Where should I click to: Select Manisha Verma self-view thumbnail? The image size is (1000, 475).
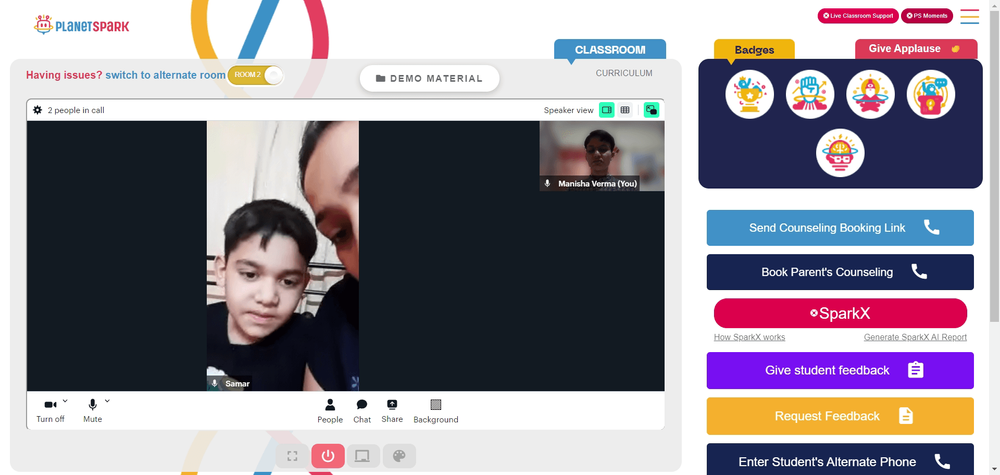click(x=601, y=156)
